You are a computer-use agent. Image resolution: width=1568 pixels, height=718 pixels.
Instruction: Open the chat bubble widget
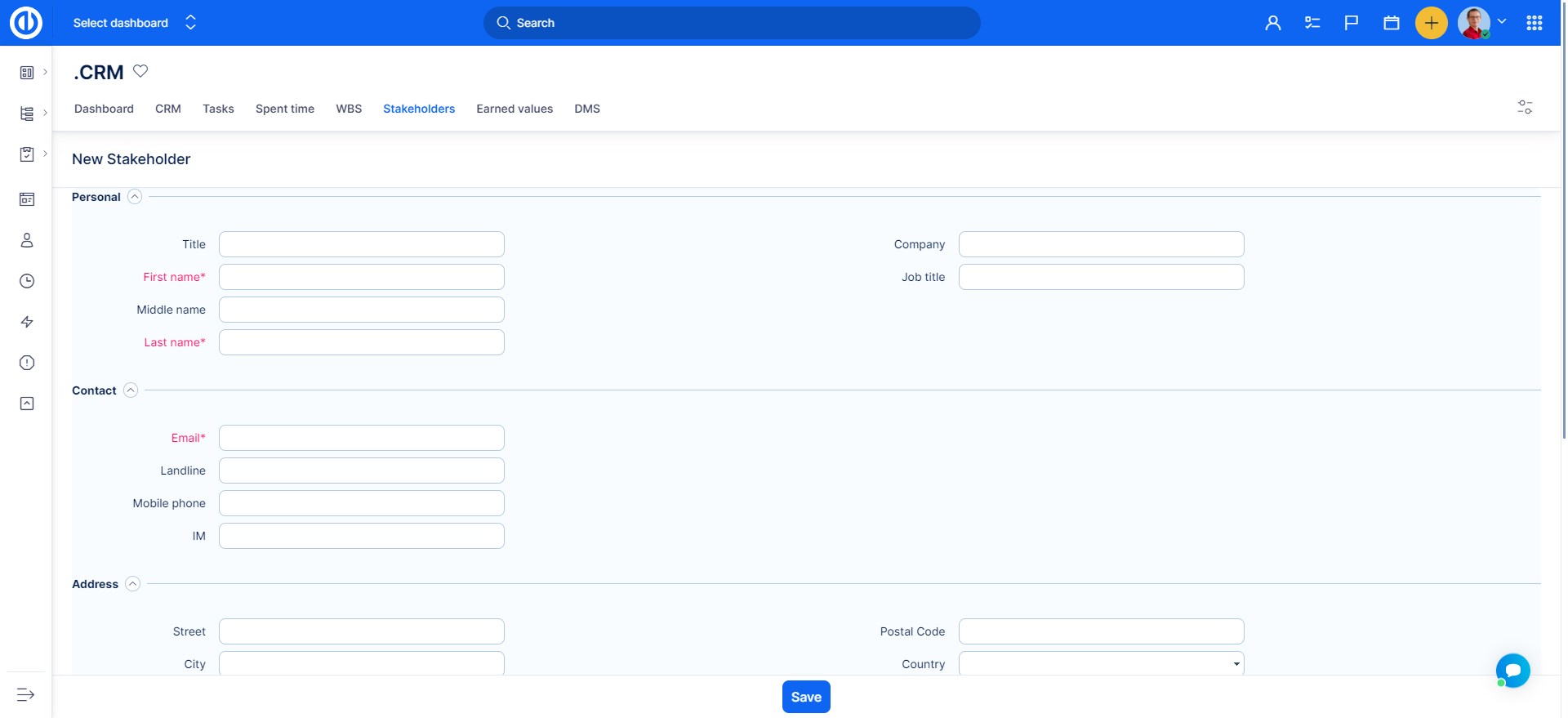click(1512, 671)
